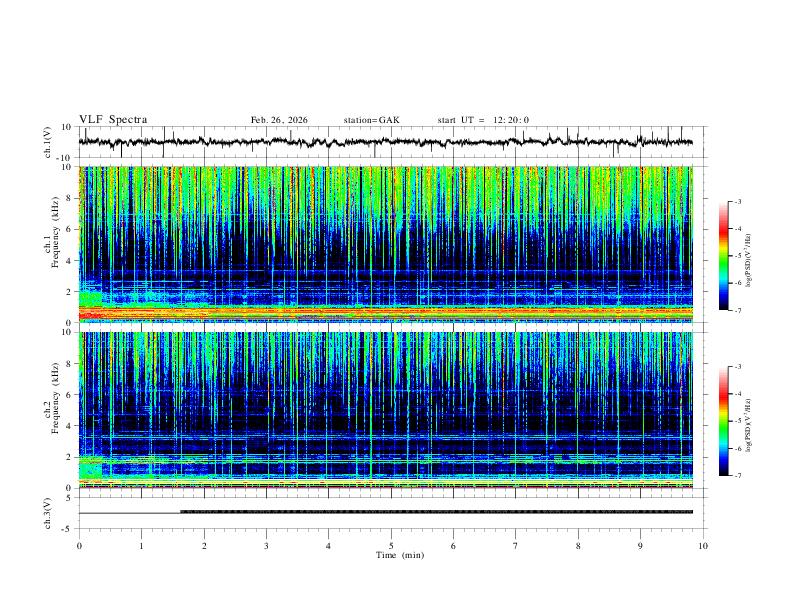The height and width of the screenshot is (612, 792).
Task: Click the ch.2 colorbar "log(PSD)" unit label
Action: (x=748, y=426)
